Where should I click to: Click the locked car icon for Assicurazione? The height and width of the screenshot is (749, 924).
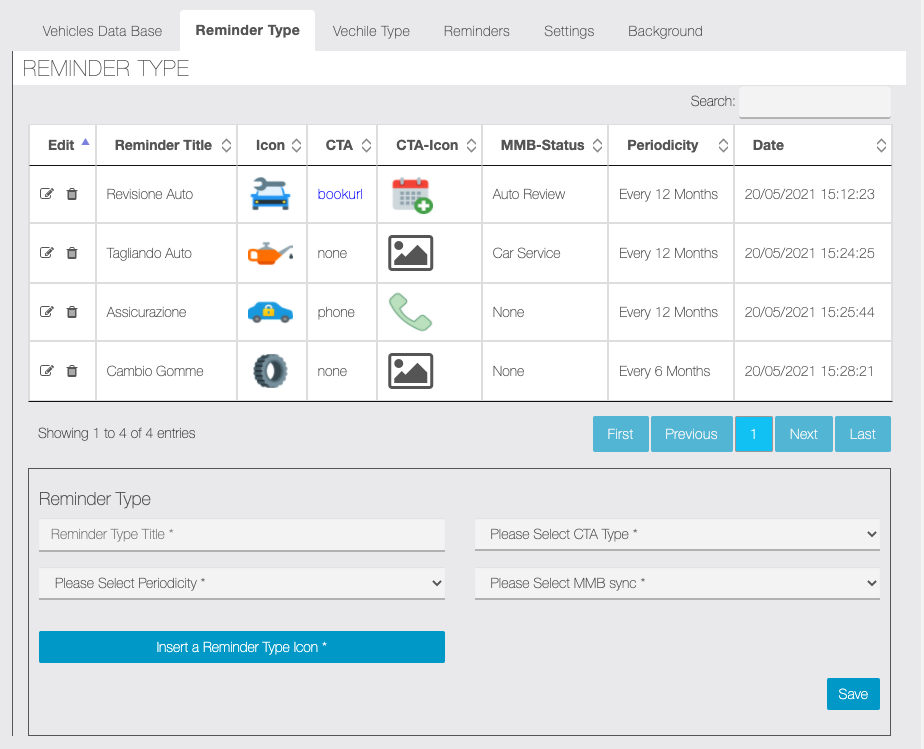[270, 312]
